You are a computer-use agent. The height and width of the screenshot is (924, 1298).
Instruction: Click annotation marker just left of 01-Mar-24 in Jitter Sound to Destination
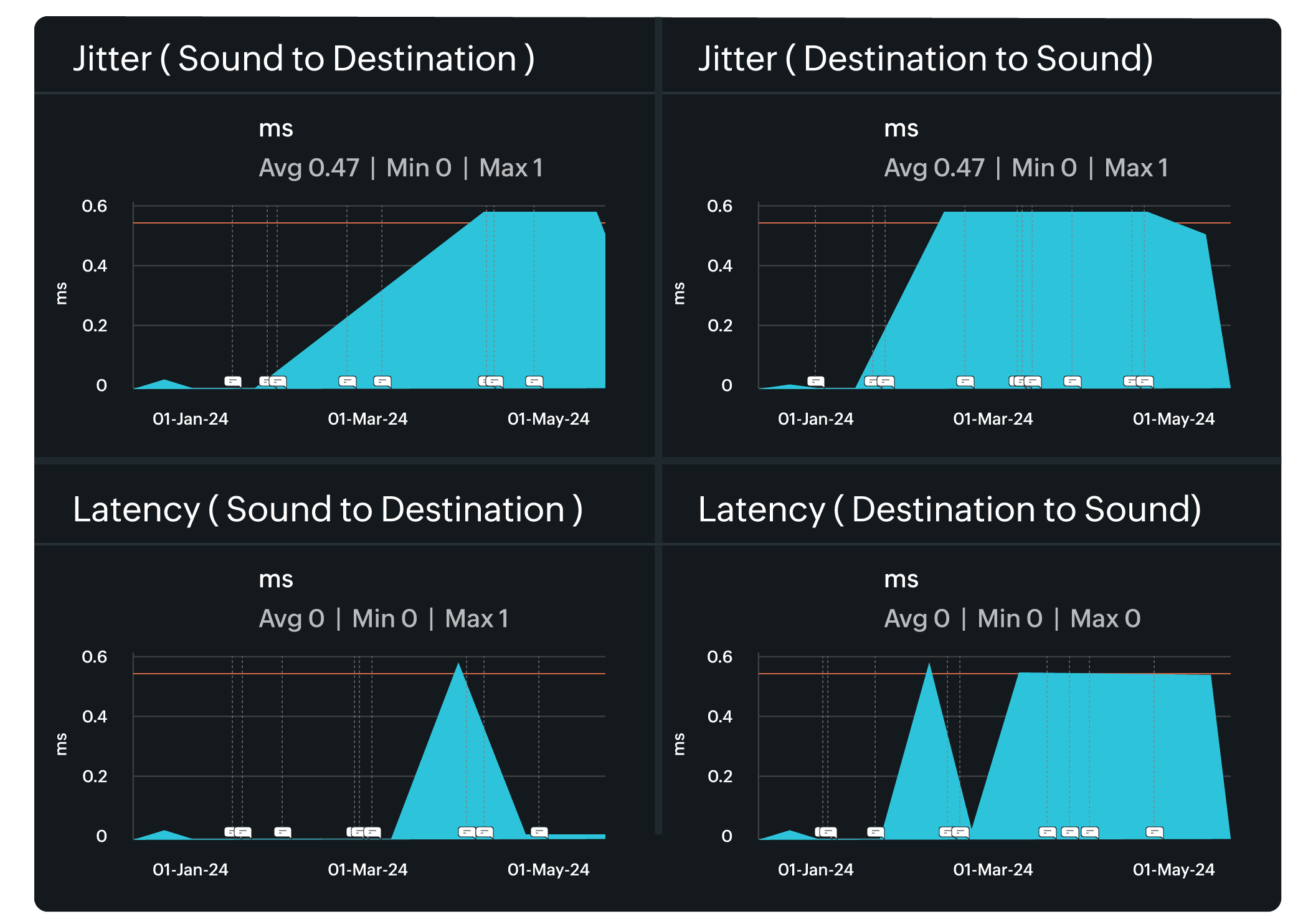[x=348, y=381]
